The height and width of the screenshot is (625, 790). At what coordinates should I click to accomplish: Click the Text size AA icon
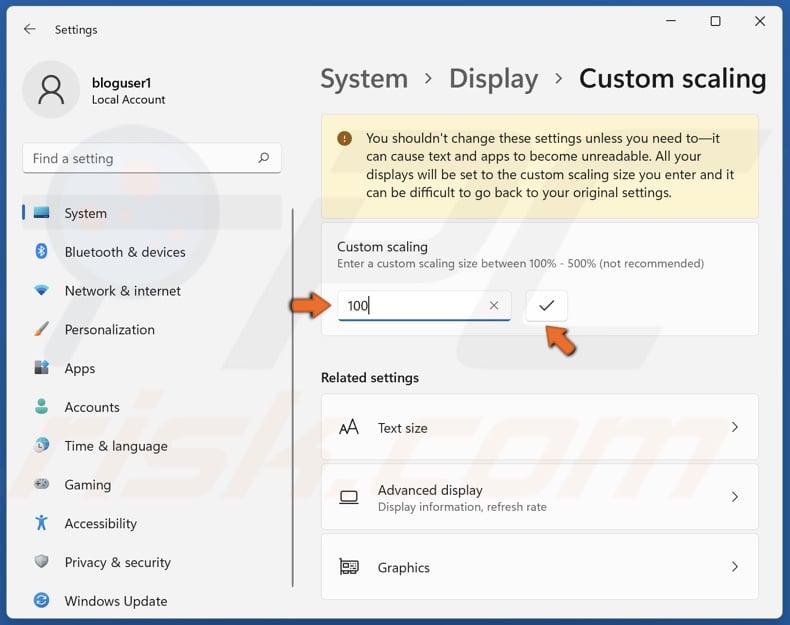(x=349, y=428)
